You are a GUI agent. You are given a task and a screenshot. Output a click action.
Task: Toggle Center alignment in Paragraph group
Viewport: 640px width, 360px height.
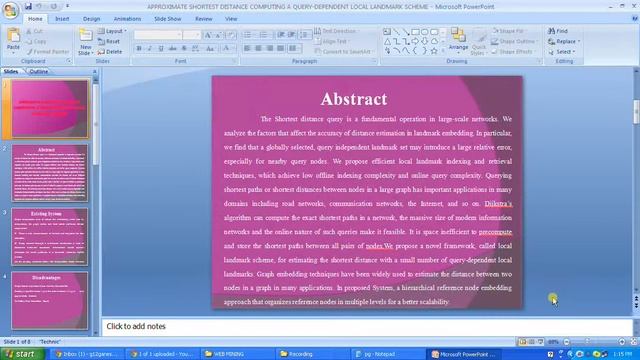[x=258, y=49]
